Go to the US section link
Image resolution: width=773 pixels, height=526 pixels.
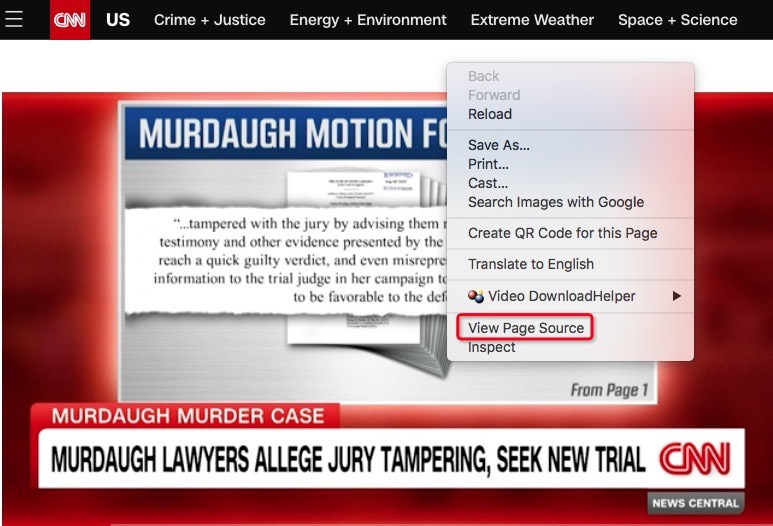pyautogui.click(x=118, y=20)
